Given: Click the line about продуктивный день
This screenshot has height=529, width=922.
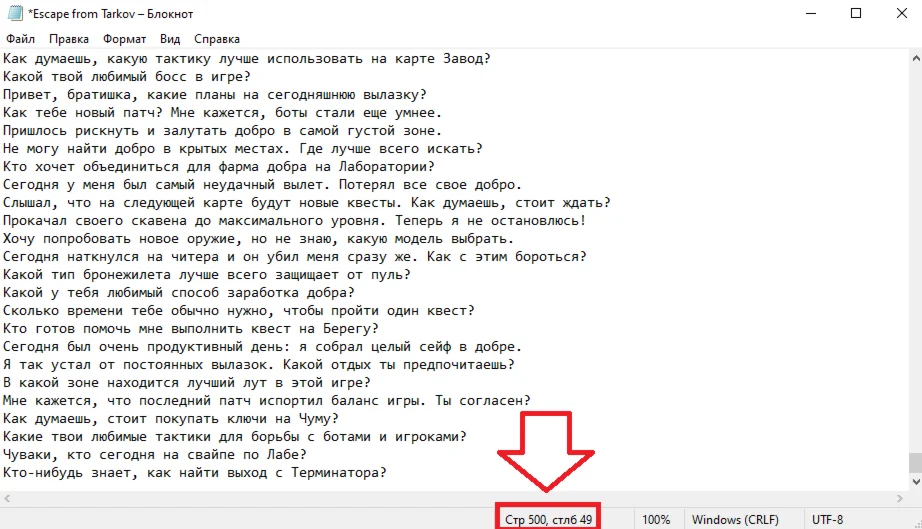Looking at the screenshot, I should click(262, 347).
